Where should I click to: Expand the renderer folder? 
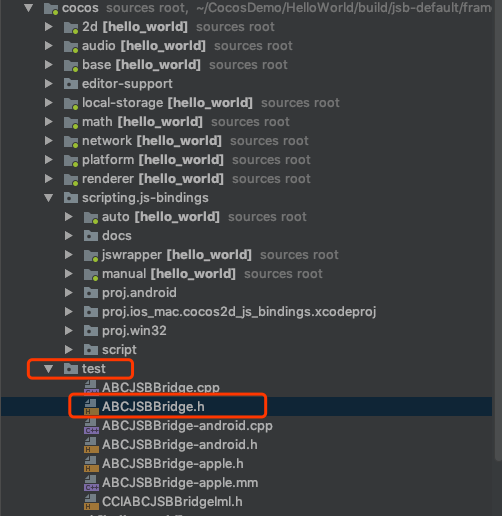click(x=49, y=179)
